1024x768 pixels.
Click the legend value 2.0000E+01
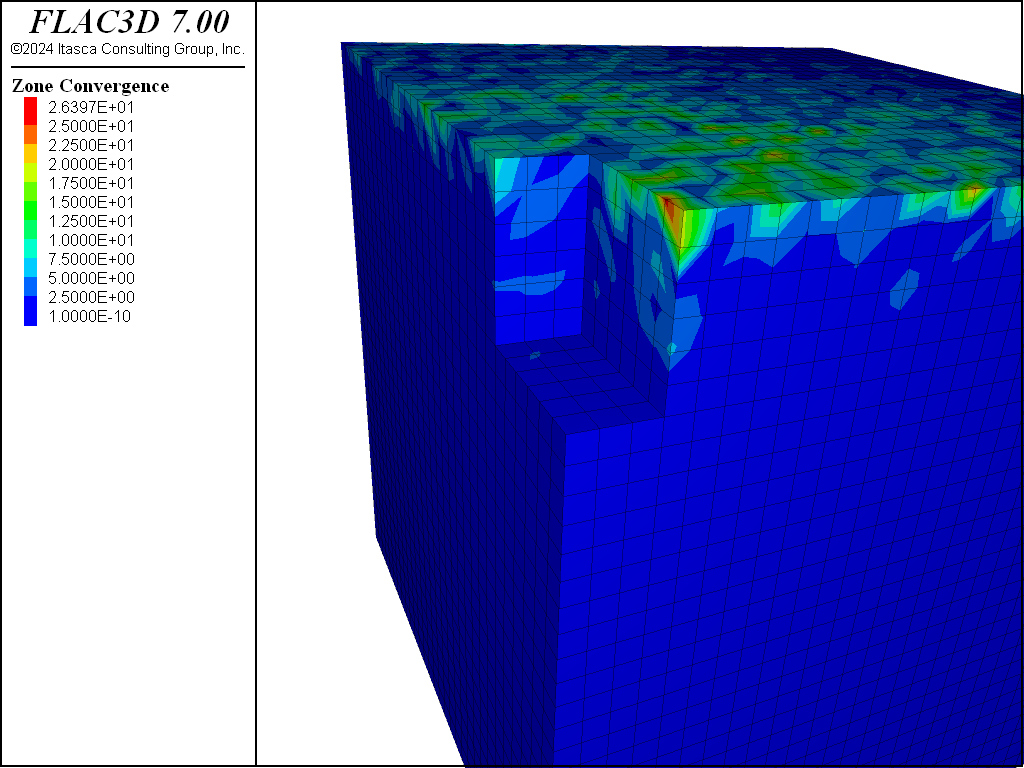tap(91, 164)
